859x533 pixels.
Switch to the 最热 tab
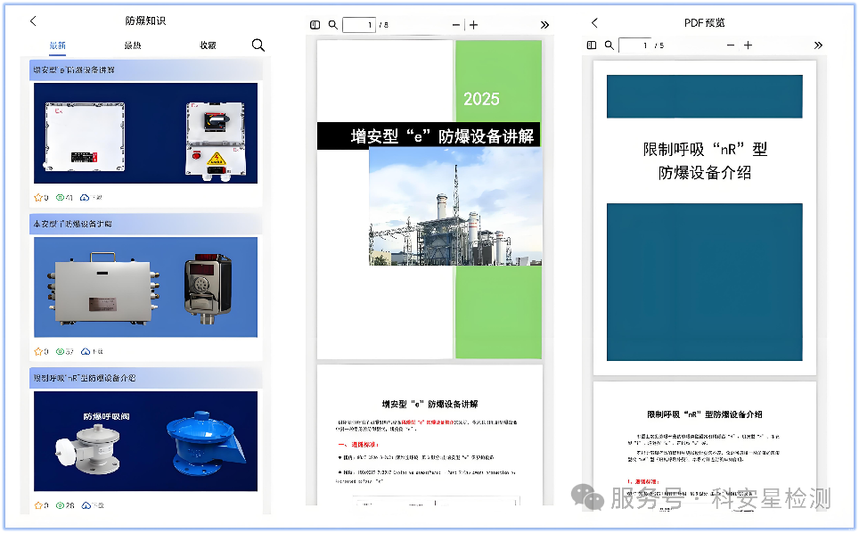tap(133, 45)
